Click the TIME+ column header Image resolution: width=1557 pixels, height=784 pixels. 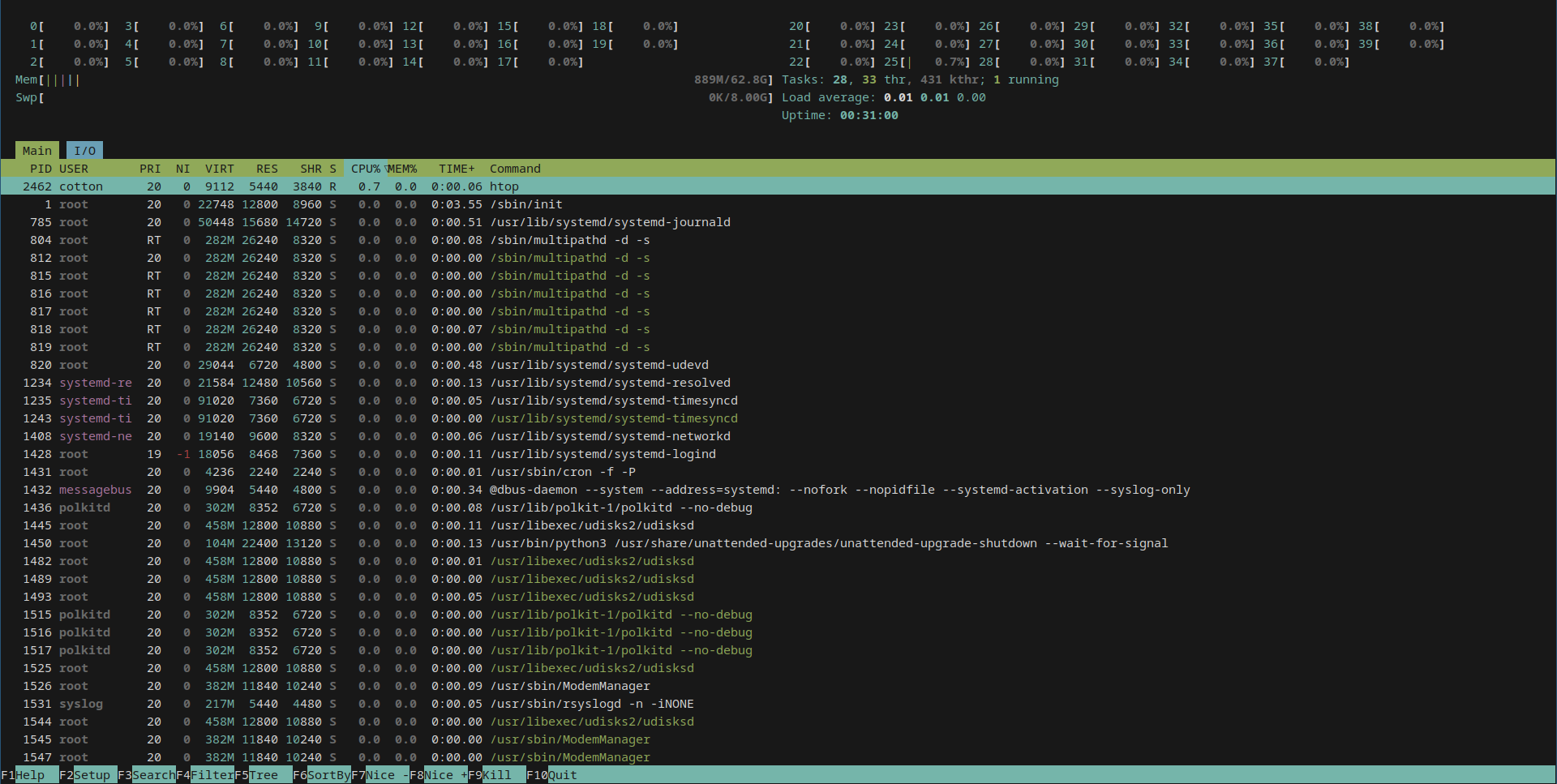pos(457,169)
